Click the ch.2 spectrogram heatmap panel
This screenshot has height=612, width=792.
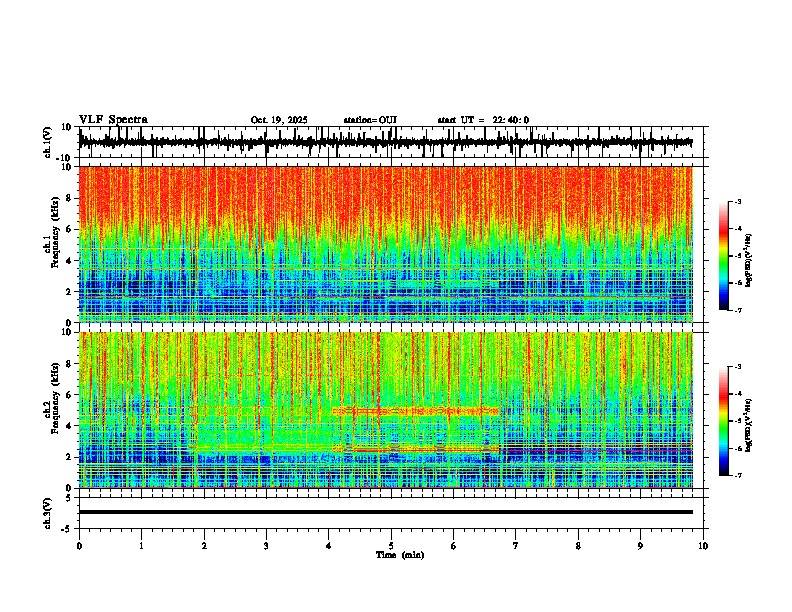click(385, 410)
